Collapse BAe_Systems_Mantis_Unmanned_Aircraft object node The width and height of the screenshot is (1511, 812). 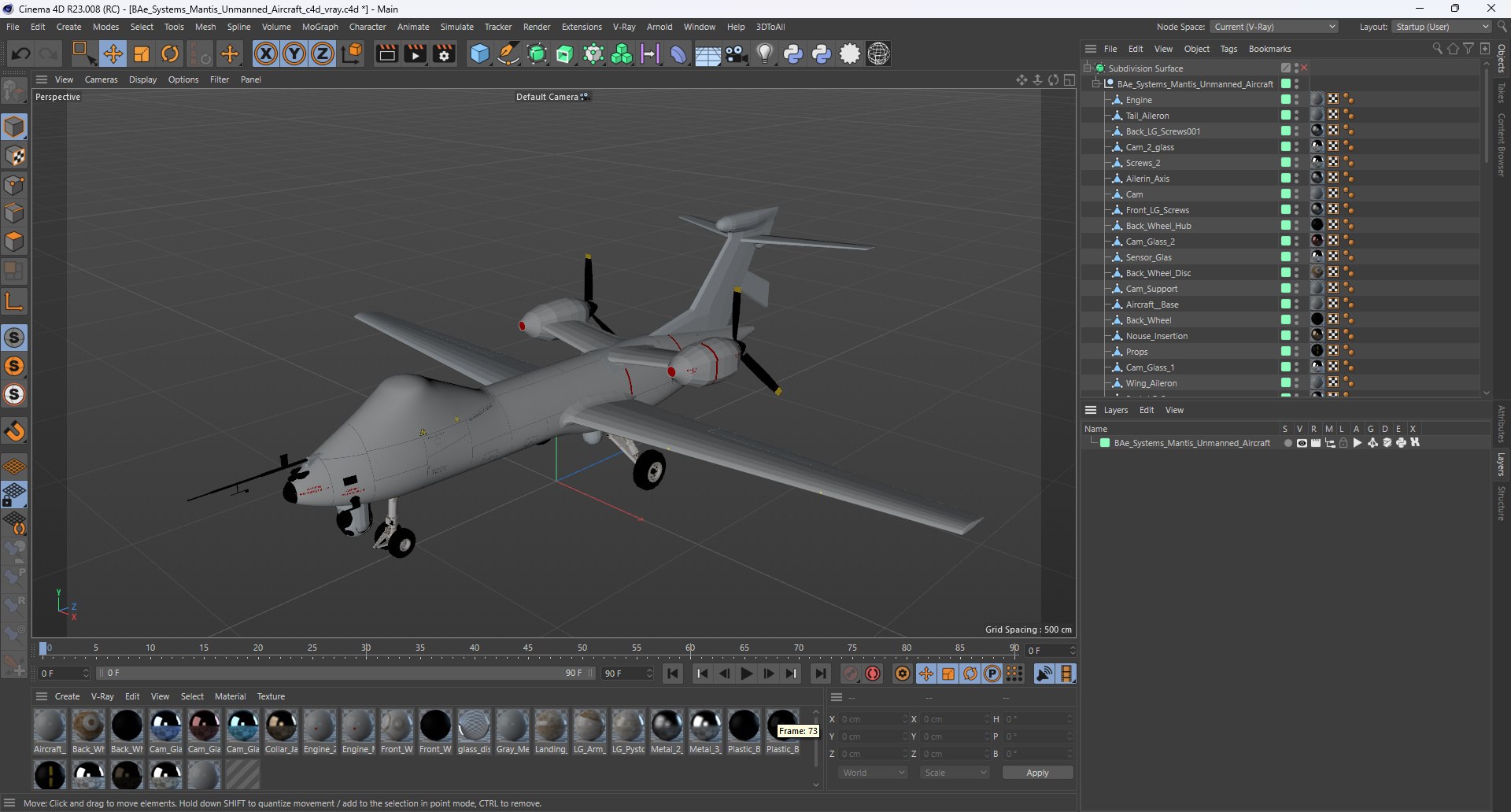click(1096, 84)
